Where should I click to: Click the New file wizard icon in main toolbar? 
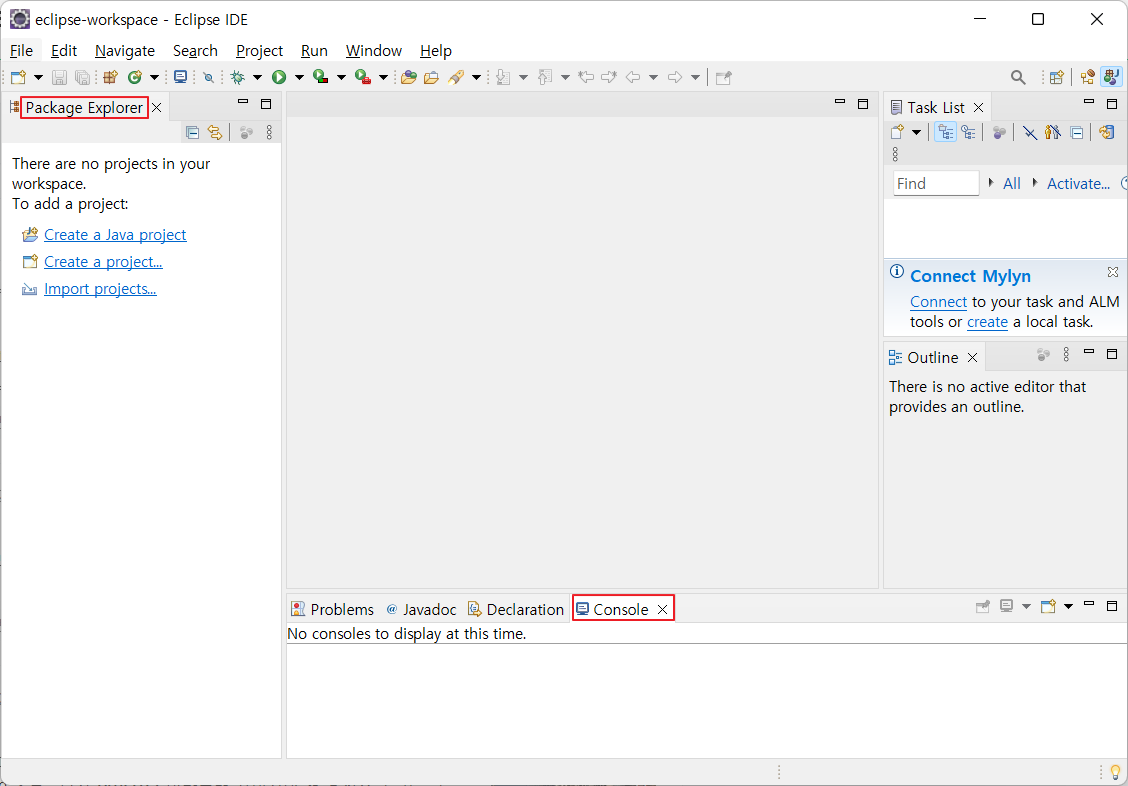click(19, 77)
